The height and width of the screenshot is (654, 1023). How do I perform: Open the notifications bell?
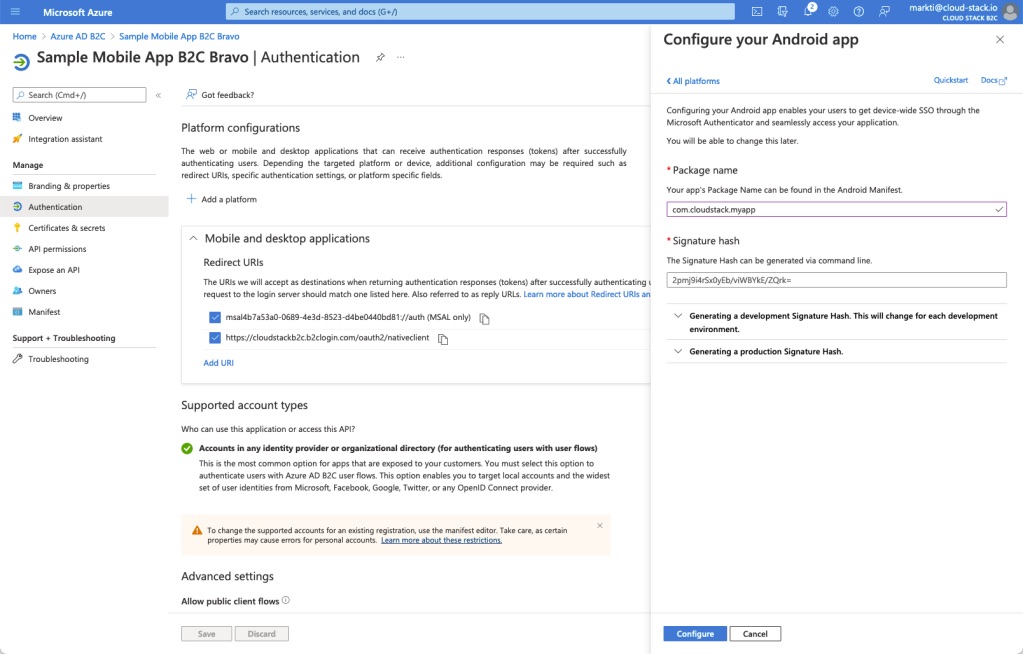[808, 11]
